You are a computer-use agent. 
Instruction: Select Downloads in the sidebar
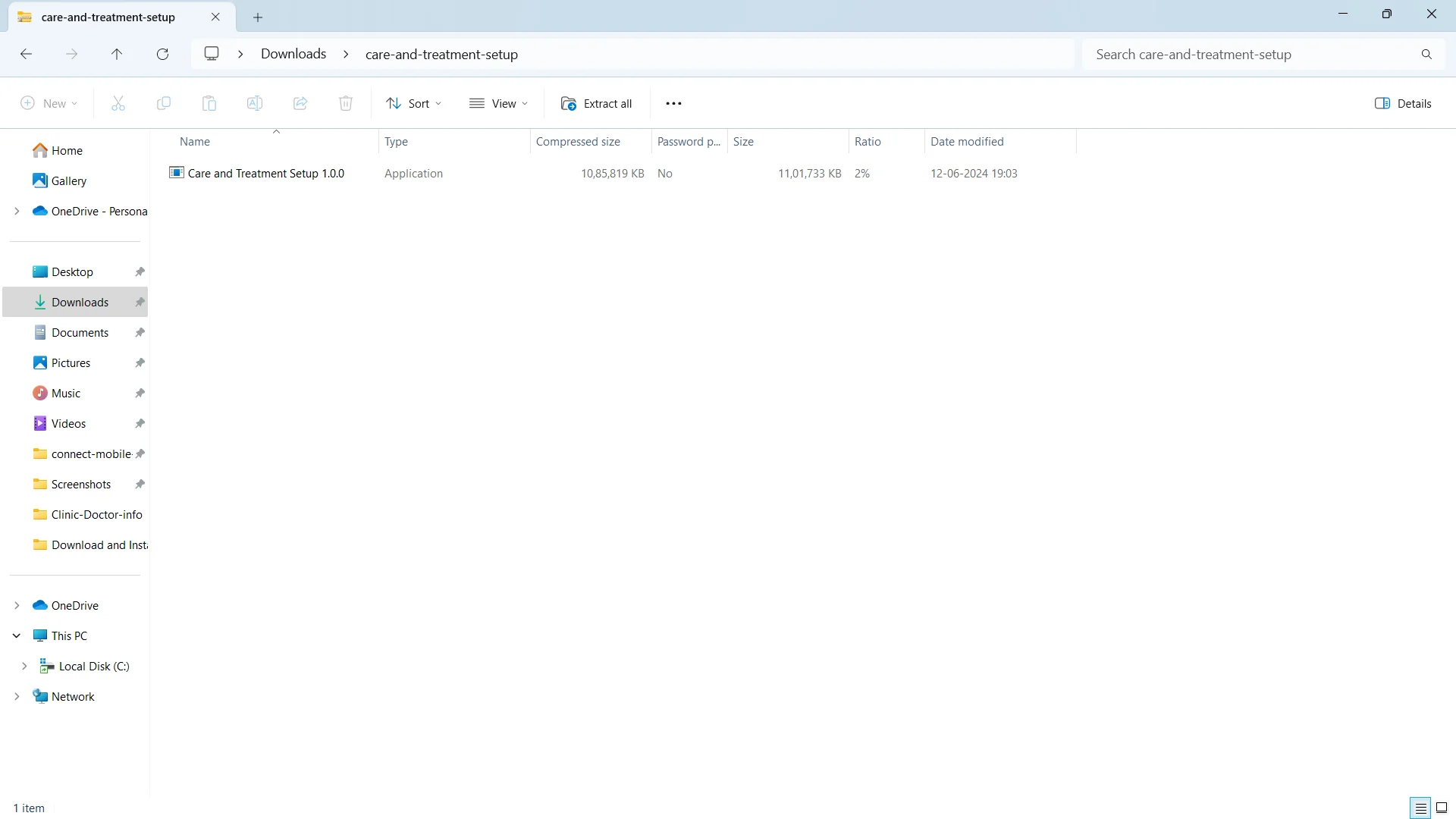click(x=75, y=303)
